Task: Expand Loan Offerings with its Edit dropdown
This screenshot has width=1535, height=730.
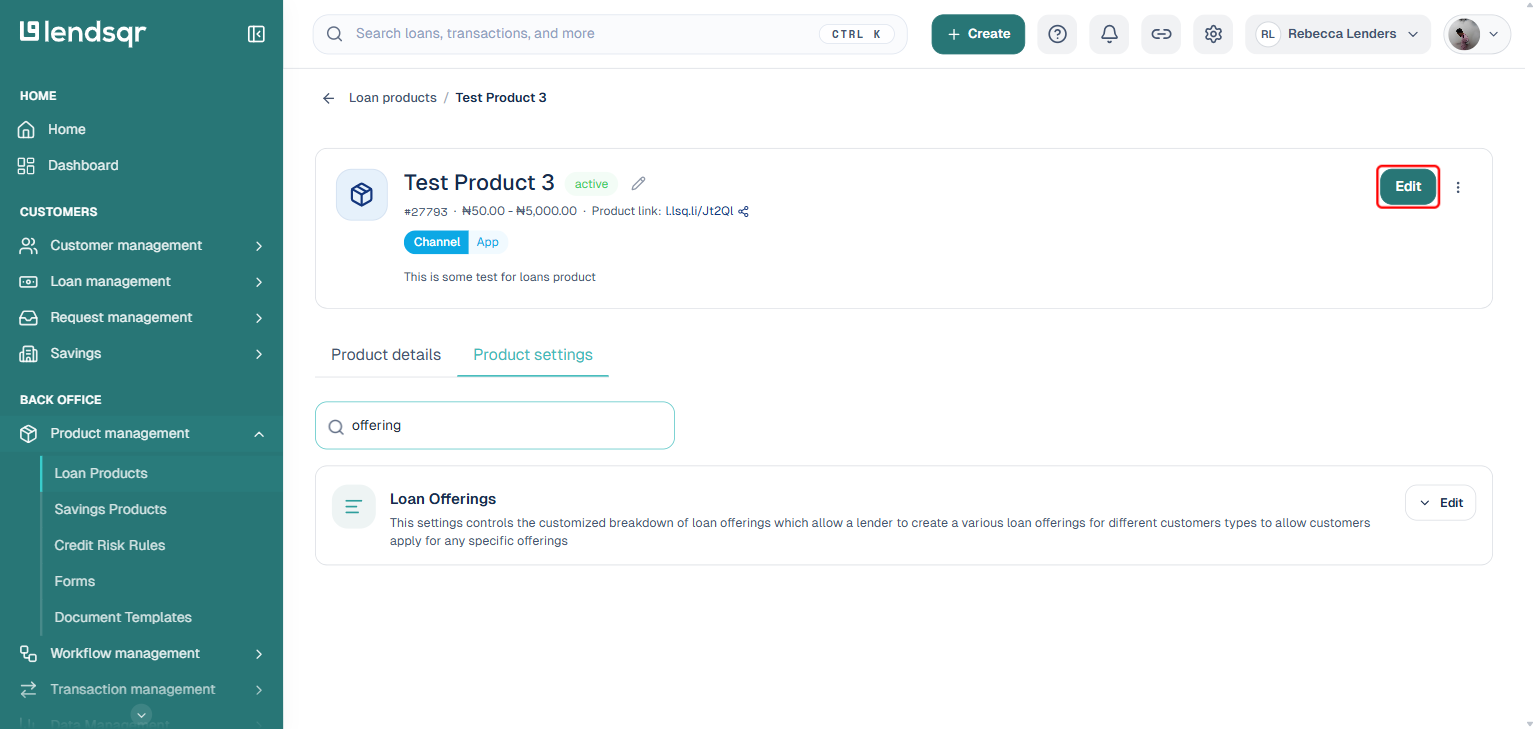Action: 1440,503
